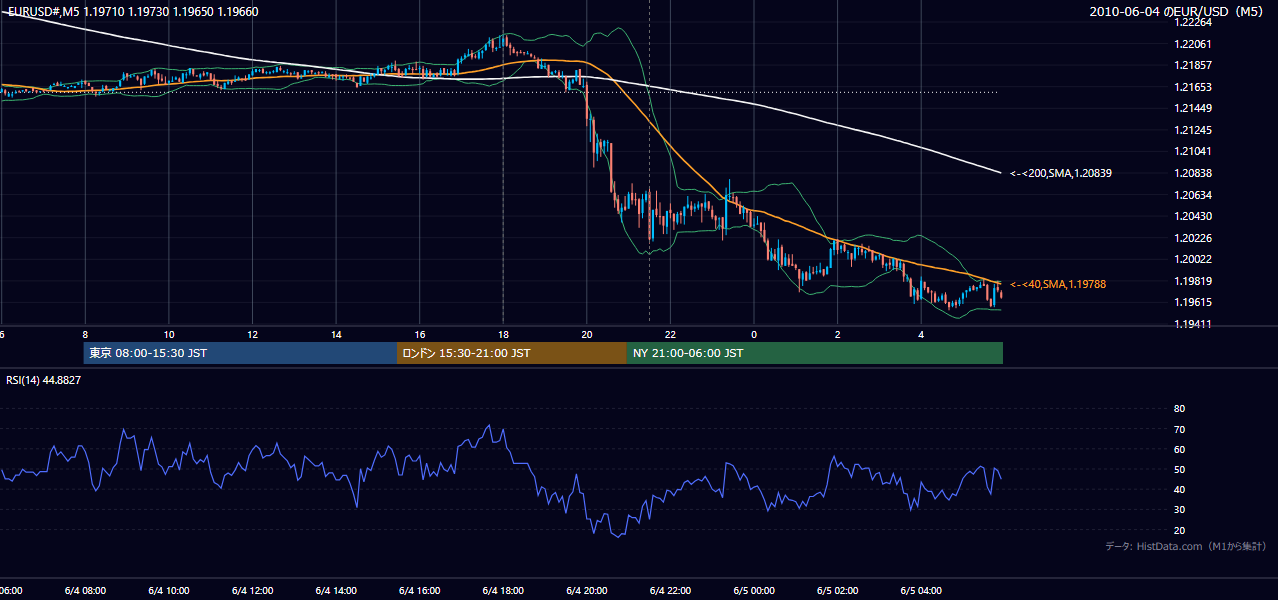Click price axis value 1.22264

[1193, 22]
